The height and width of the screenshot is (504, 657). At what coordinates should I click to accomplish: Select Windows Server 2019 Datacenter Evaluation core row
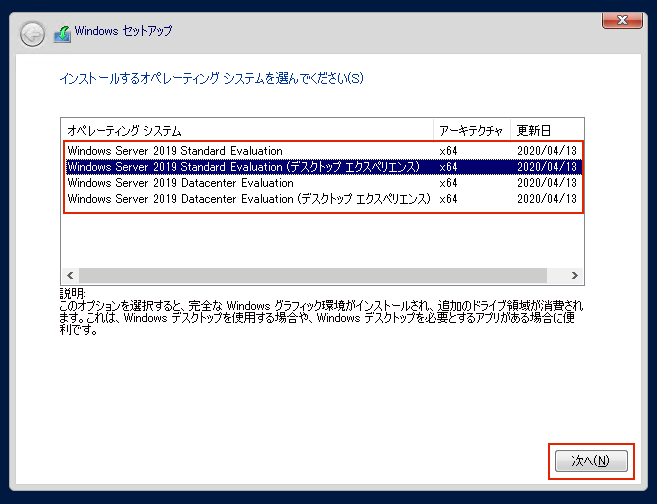point(324,183)
